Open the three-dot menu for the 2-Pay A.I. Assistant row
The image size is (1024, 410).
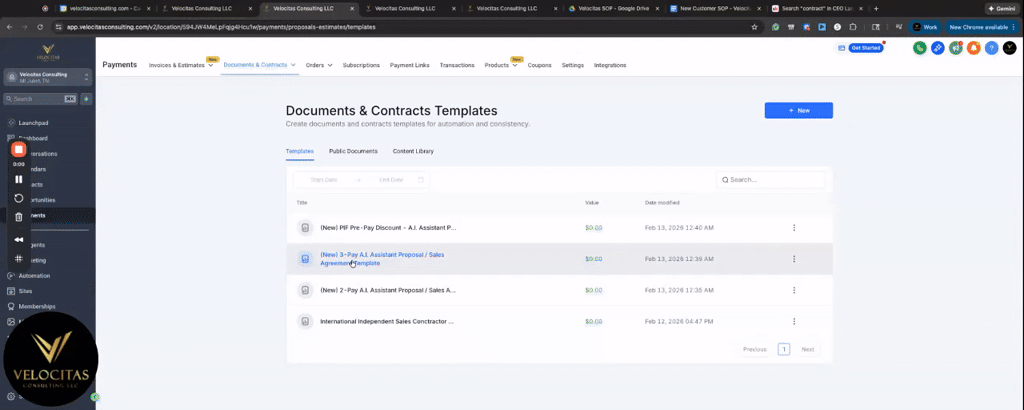coord(794,290)
